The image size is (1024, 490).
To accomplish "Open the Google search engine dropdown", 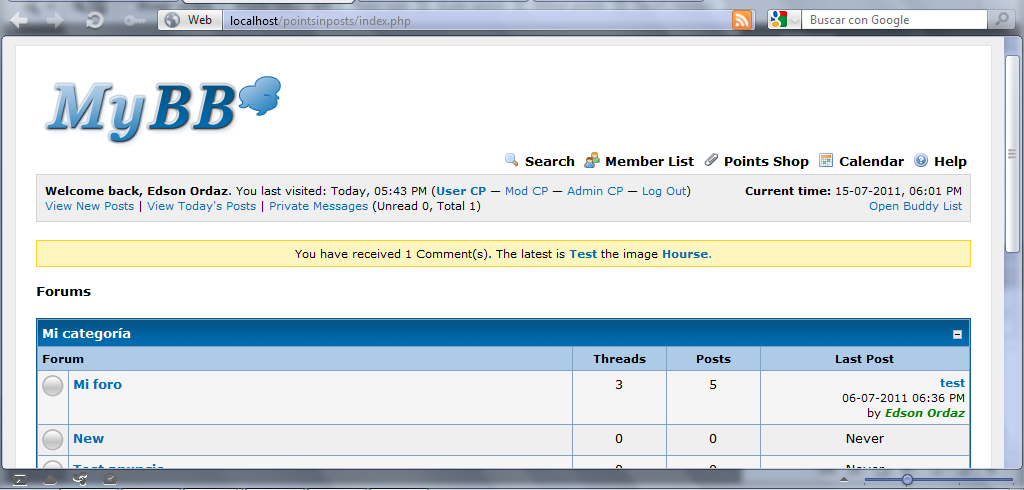I will coord(785,20).
